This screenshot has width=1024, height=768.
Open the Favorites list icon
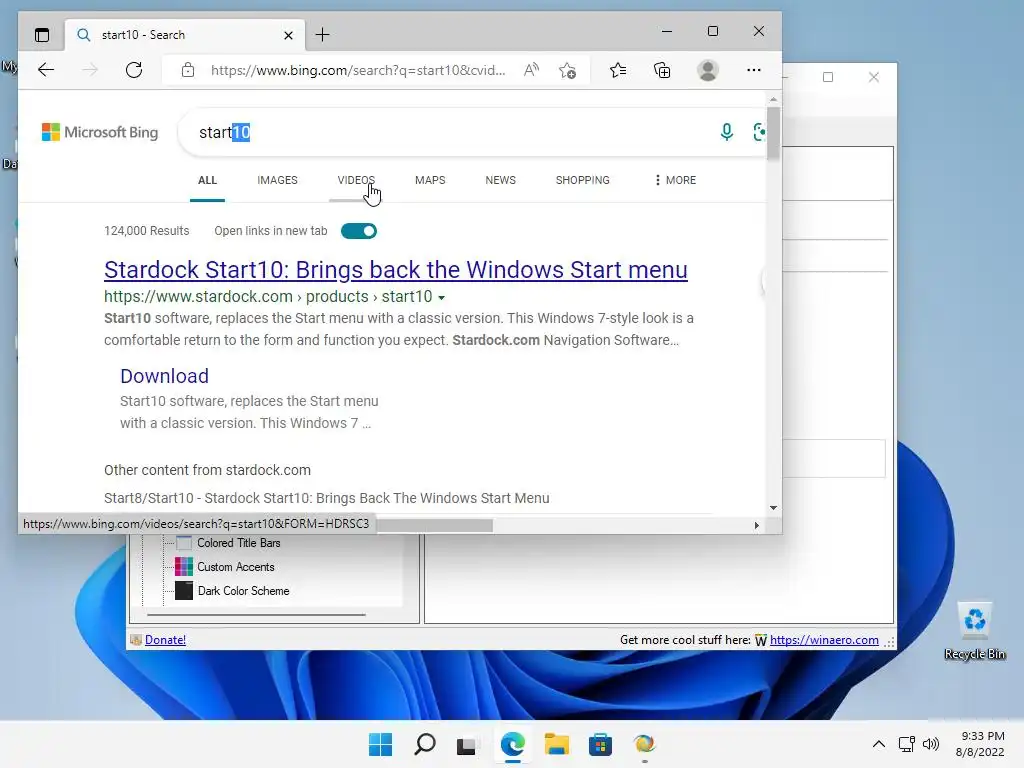pos(618,70)
